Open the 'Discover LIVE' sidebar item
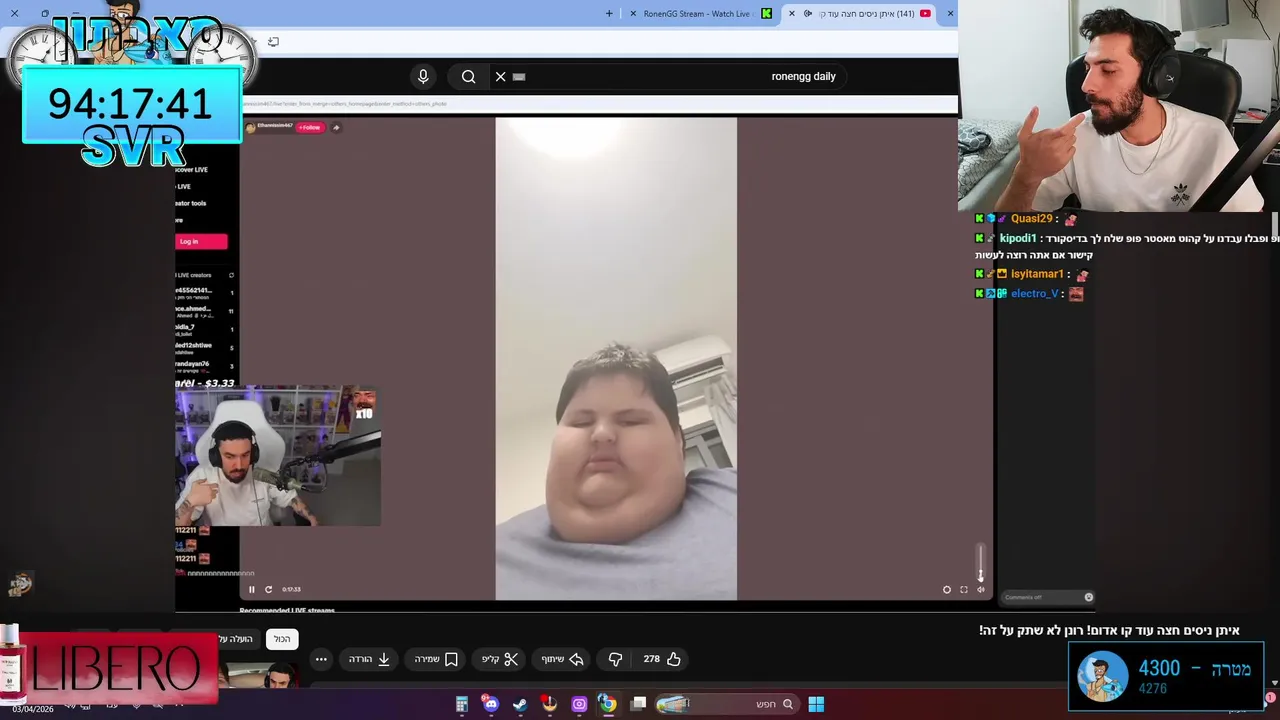The height and width of the screenshot is (720, 1280). click(191, 170)
